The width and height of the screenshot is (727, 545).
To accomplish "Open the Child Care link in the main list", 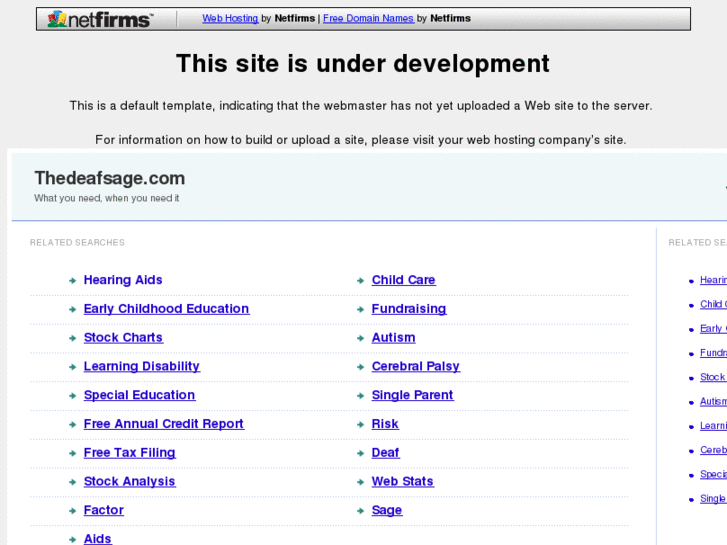I will (403, 280).
